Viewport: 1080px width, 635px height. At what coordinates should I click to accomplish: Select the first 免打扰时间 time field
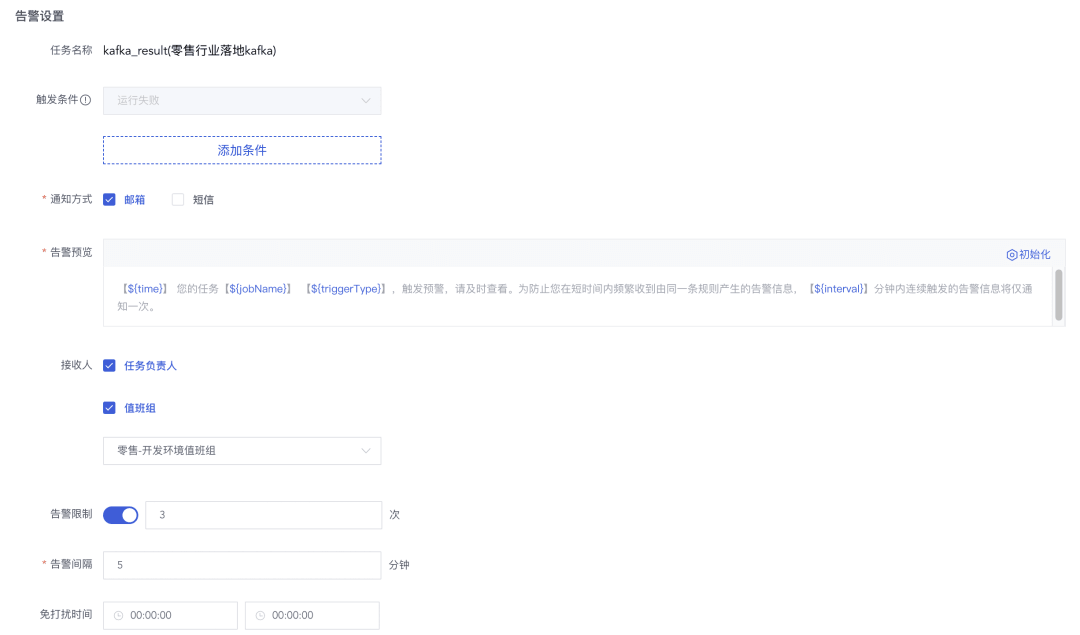click(175, 616)
